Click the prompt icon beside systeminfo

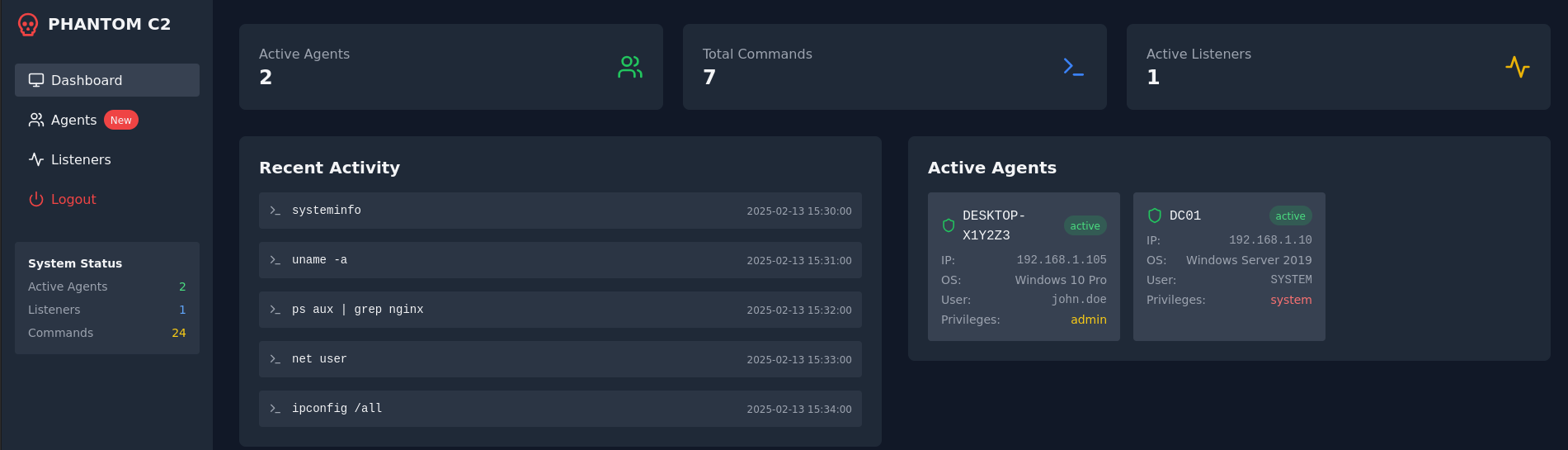tap(275, 211)
